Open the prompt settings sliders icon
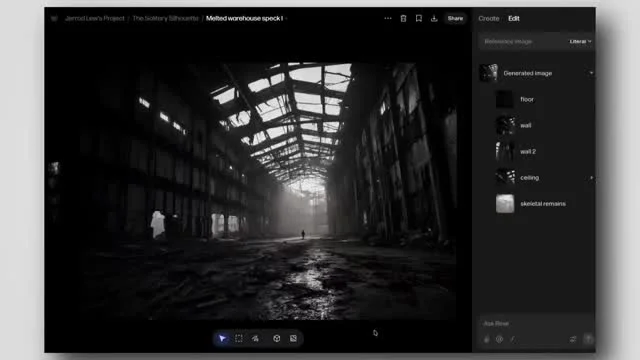The width and height of the screenshot is (640, 360). click(x=573, y=339)
